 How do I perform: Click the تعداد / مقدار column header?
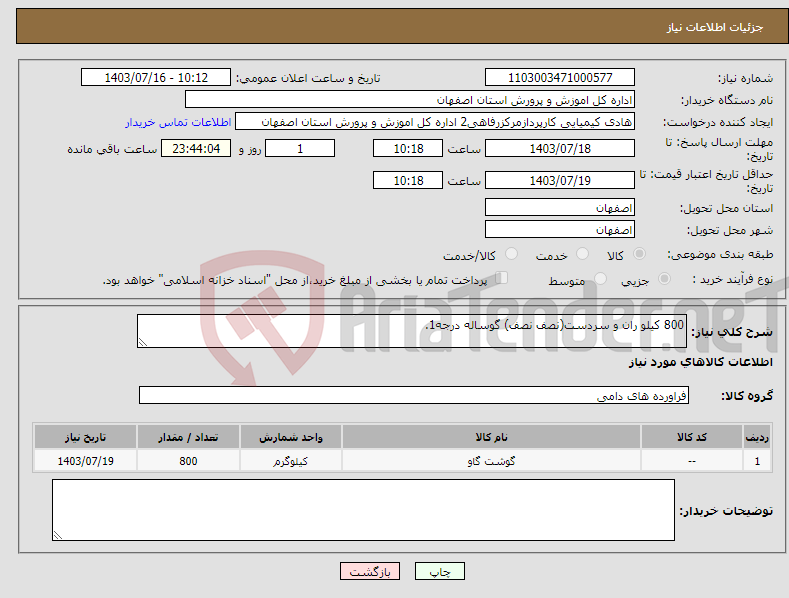click(x=188, y=437)
